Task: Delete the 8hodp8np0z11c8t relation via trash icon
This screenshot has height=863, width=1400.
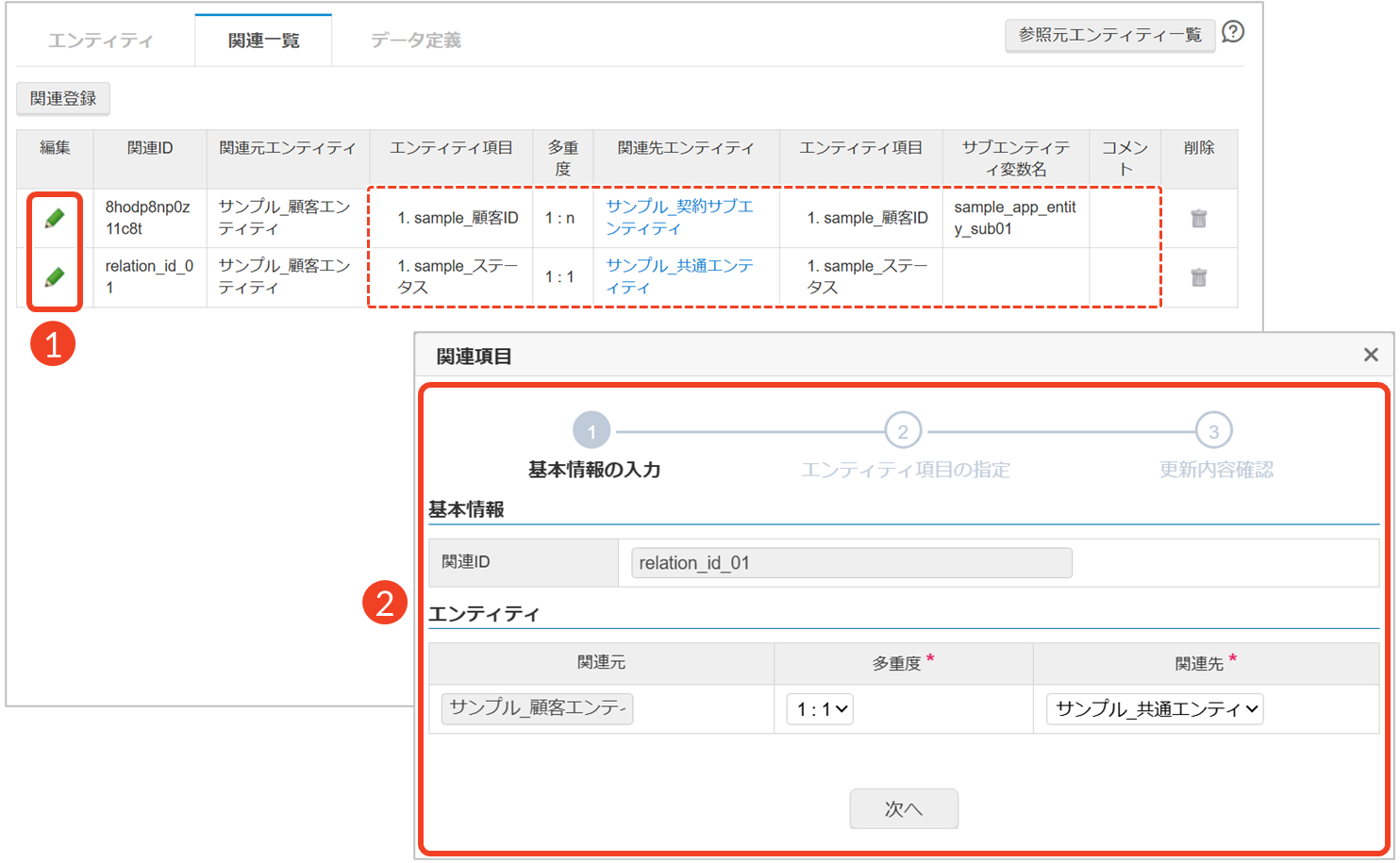Action: pyautogui.click(x=1198, y=219)
